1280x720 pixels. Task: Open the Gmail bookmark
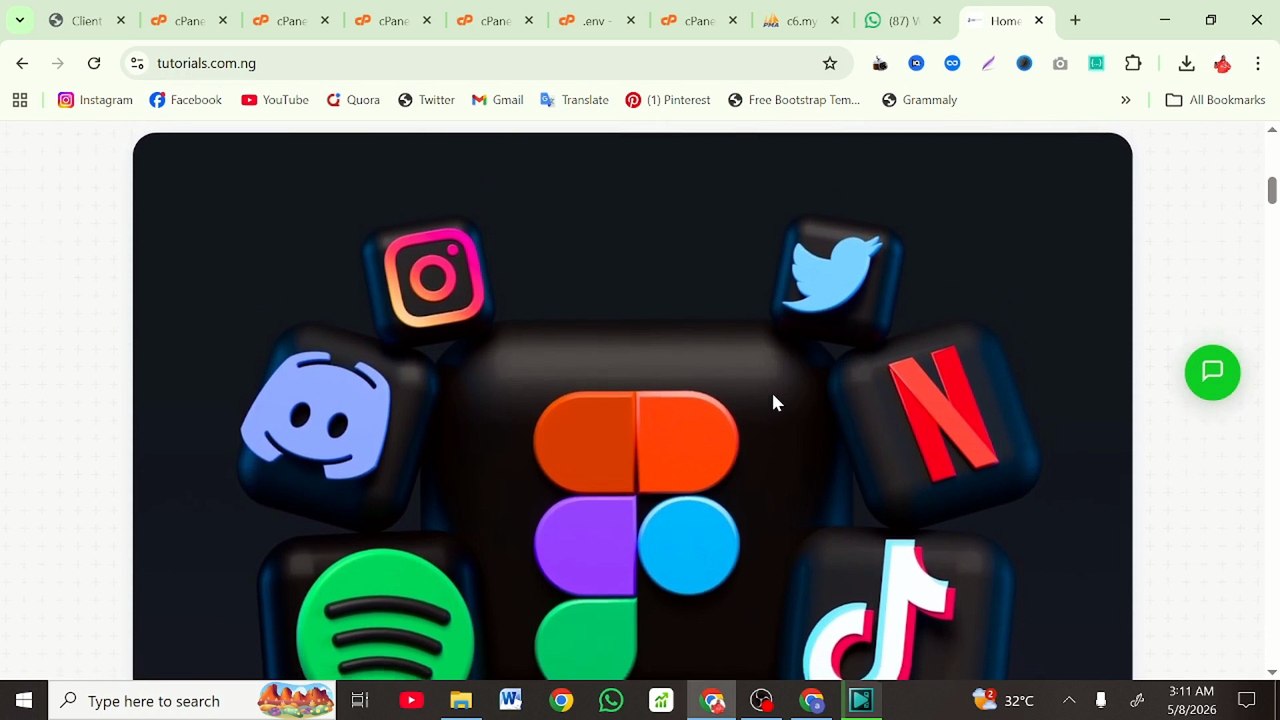click(x=498, y=100)
